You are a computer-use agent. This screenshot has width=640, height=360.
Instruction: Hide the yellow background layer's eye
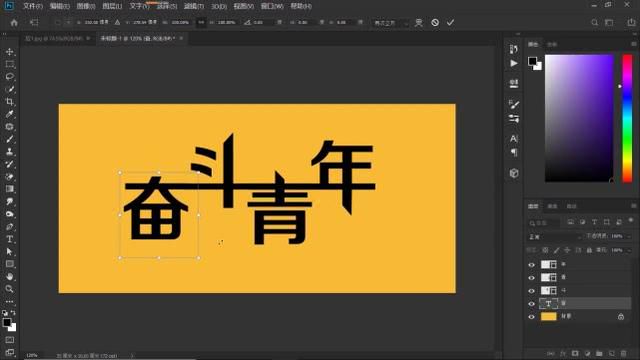531,317
